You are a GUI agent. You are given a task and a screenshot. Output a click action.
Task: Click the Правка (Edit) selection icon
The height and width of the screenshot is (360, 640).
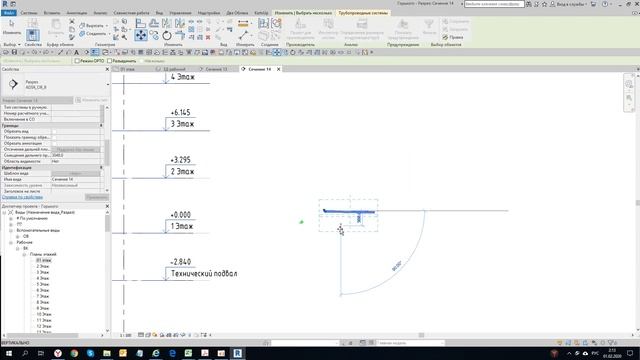(453, 37)
